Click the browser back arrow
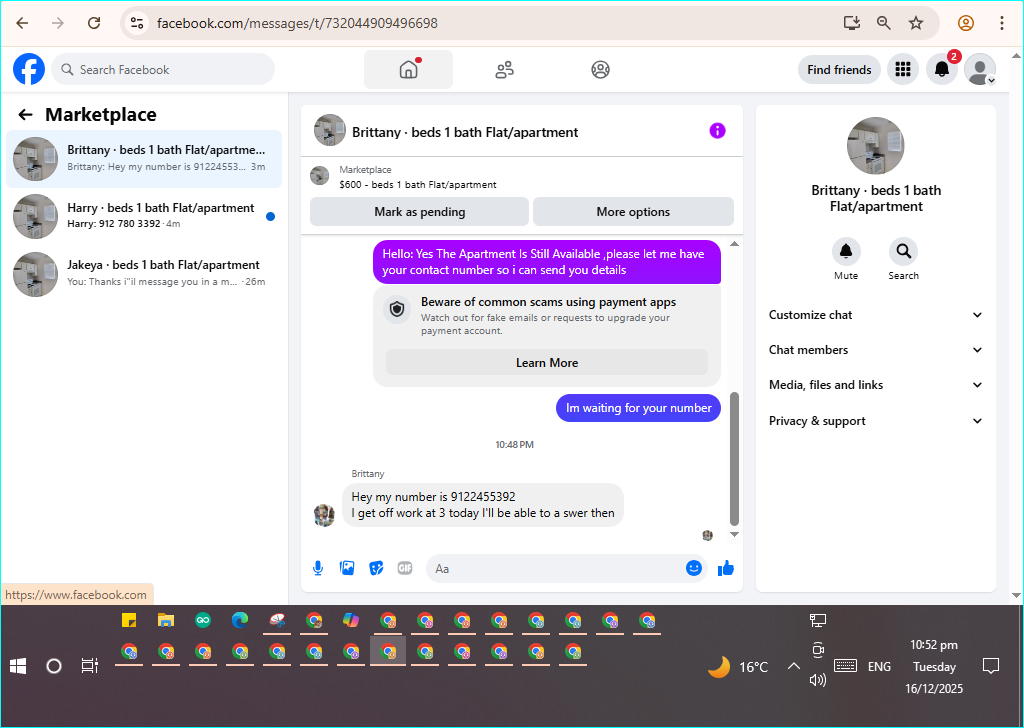This screenshot has width=1024, height=728. (22, 23)
